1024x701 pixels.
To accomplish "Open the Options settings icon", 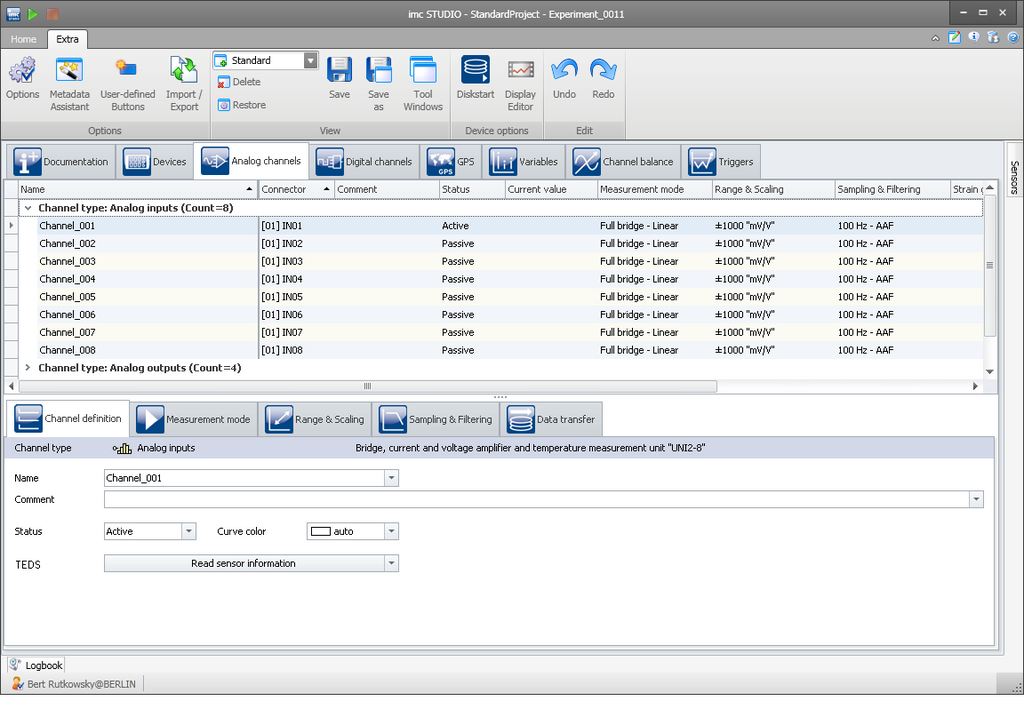I will click(x=22, y=72).
